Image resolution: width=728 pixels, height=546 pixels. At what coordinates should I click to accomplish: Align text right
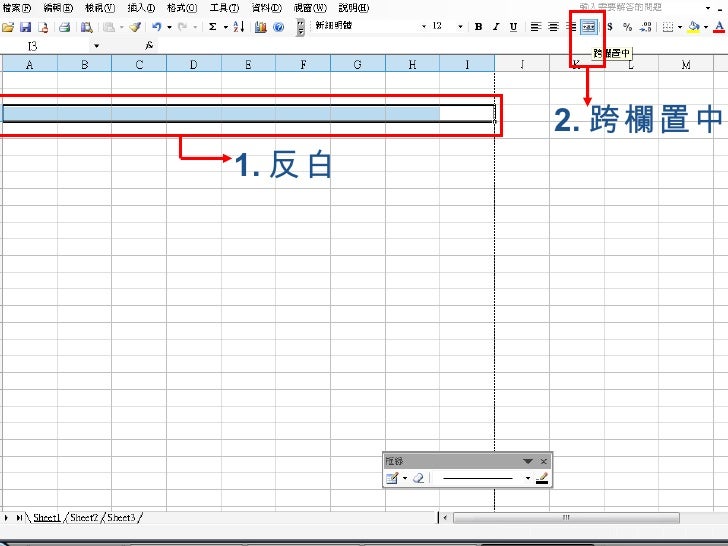[x=571, y=27]
